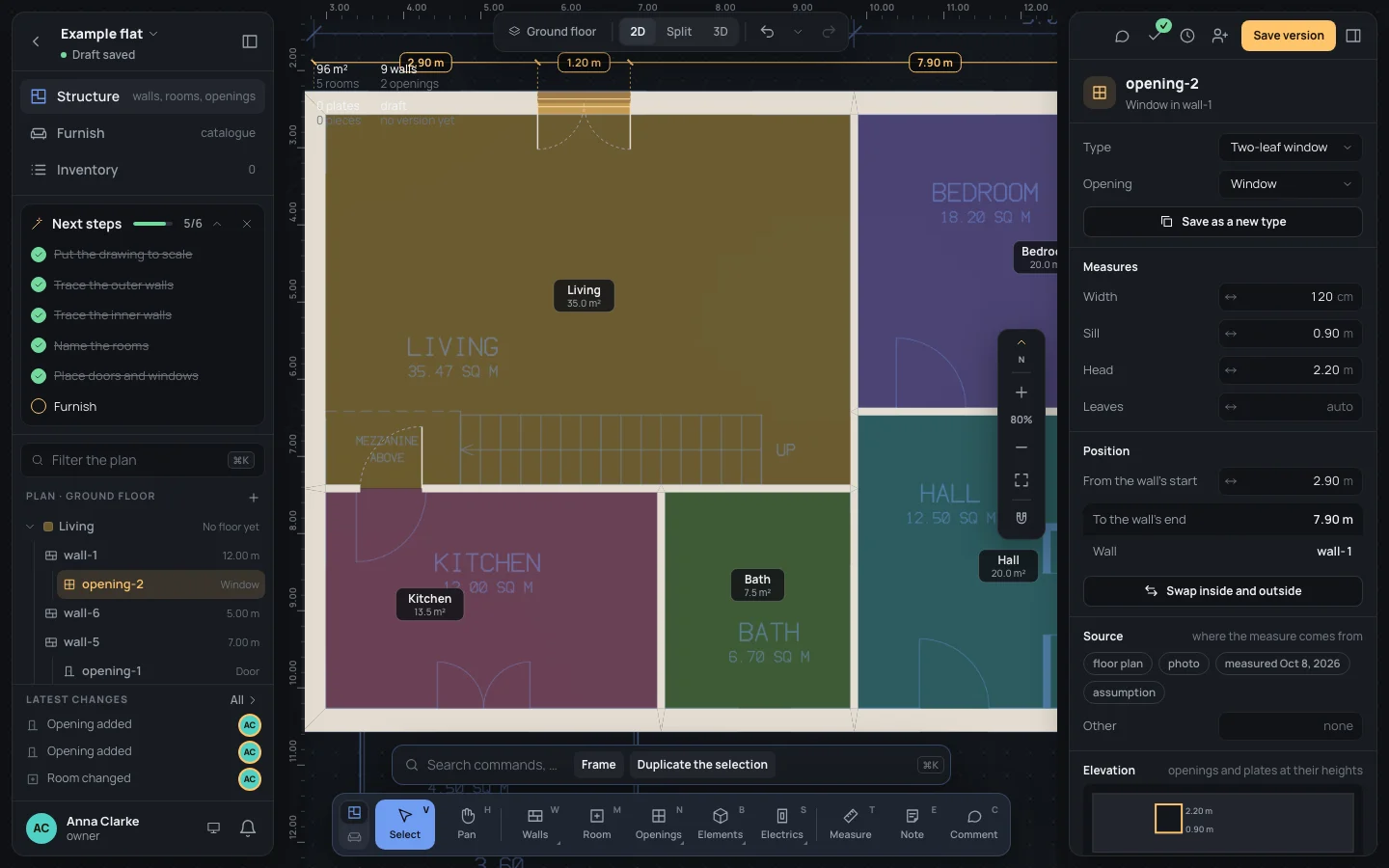Image resolution: width=1389 pixels, height=868 pixels.
Task: Select the Electrics tool
Action: (782, 825)
